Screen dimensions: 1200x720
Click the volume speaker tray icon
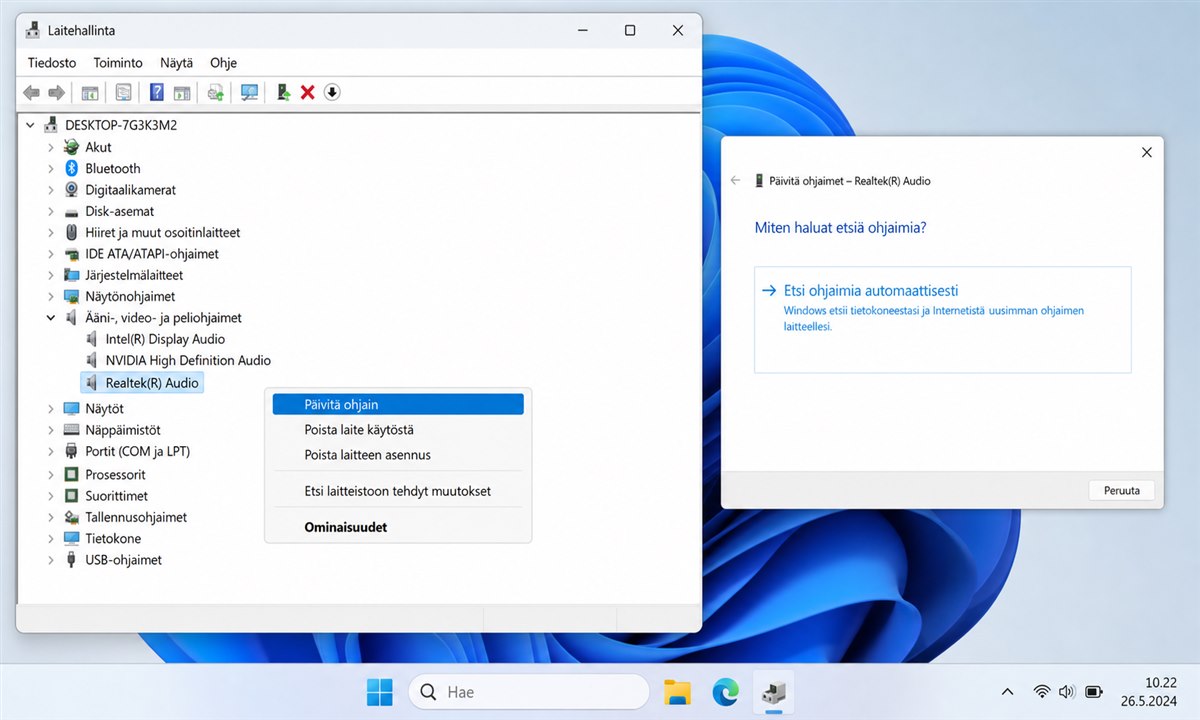(1067, 691)
